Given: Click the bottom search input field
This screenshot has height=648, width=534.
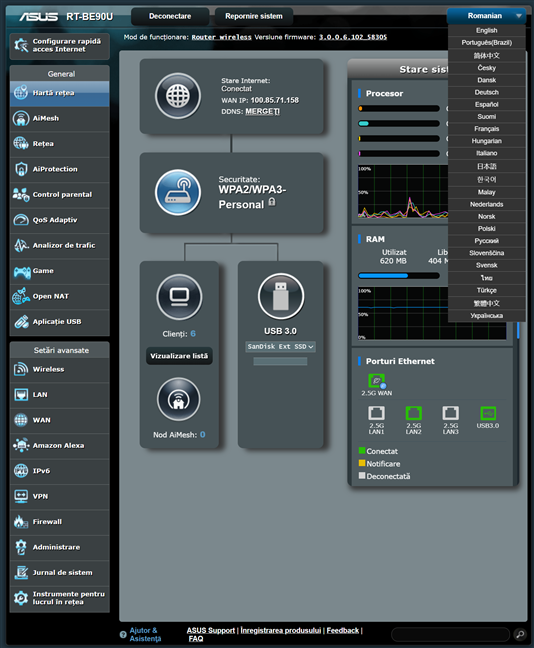Looking at the screenshot, I should click(x=450, y=634).
